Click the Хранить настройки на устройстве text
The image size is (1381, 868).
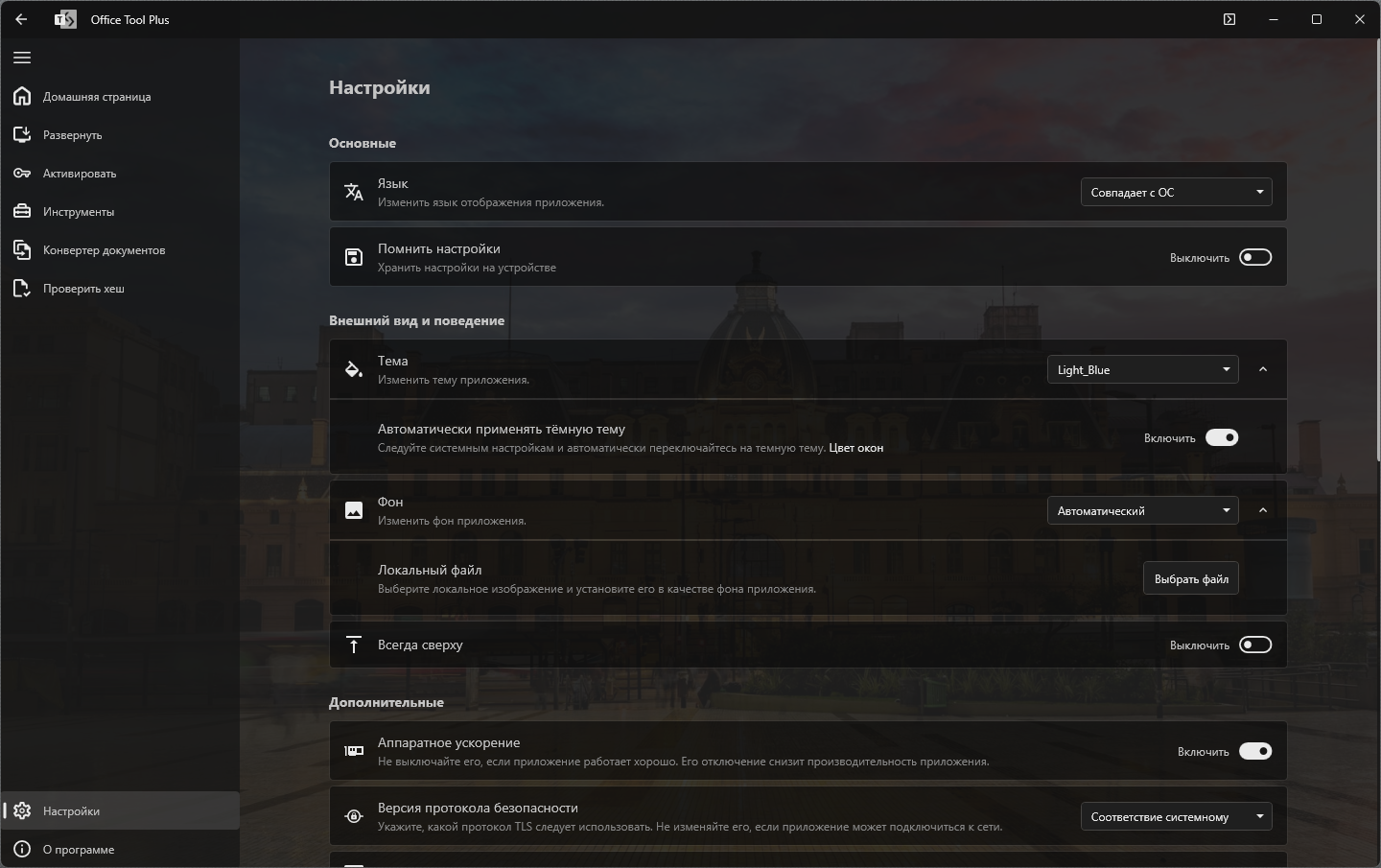click(467, 268)
